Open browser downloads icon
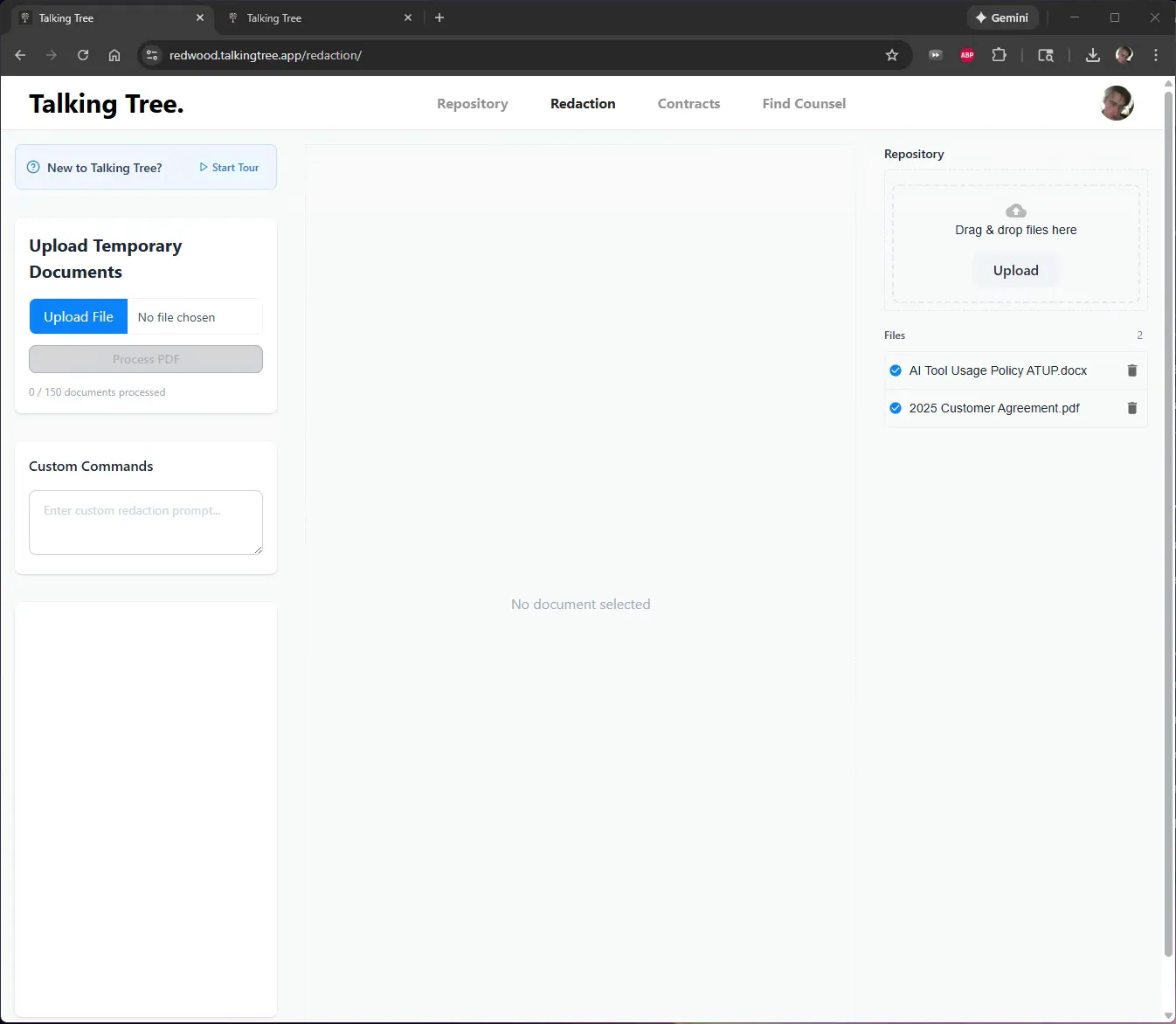This screenshot has width=1176, height=1024. 1092,55
